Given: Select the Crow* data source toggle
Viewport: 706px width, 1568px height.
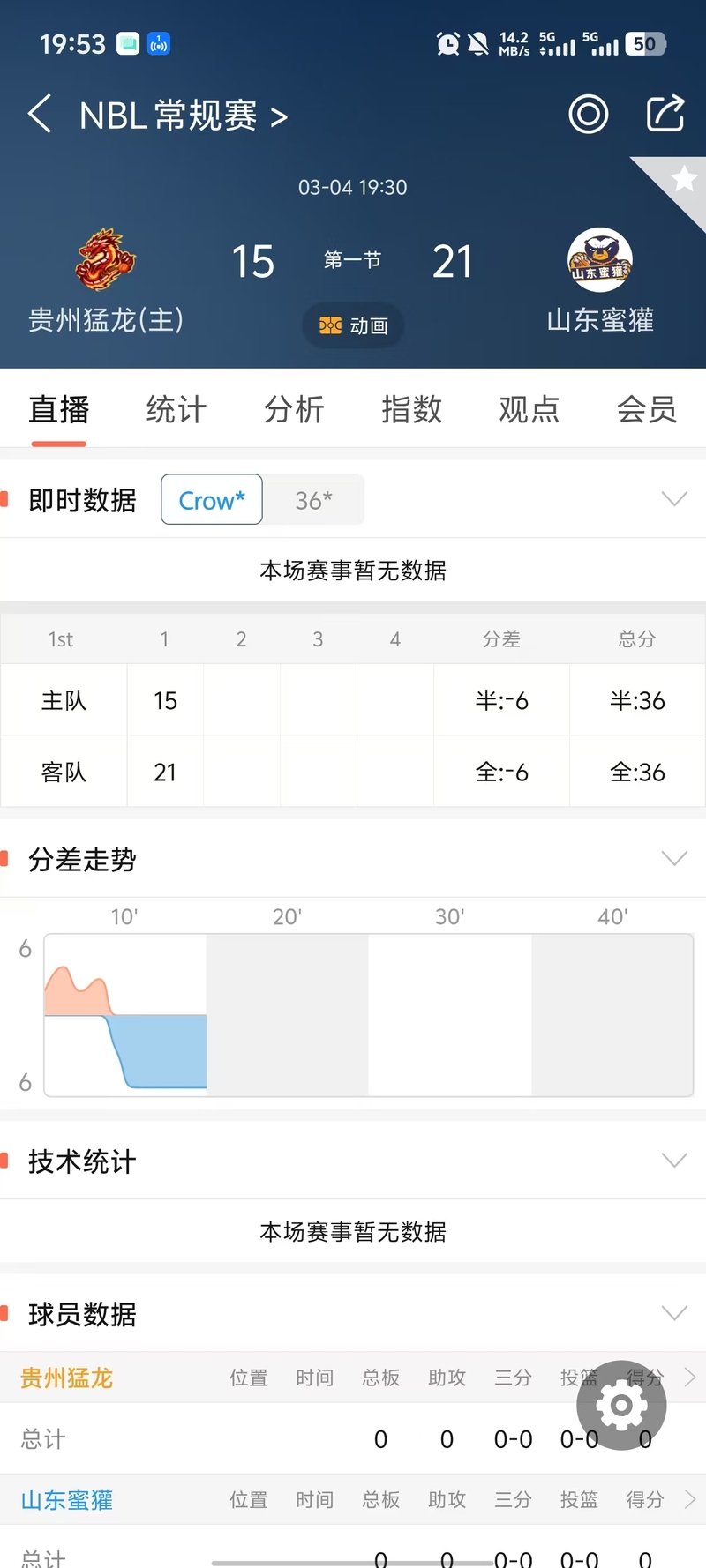Looking at the screenshot, I should (212, 500).
